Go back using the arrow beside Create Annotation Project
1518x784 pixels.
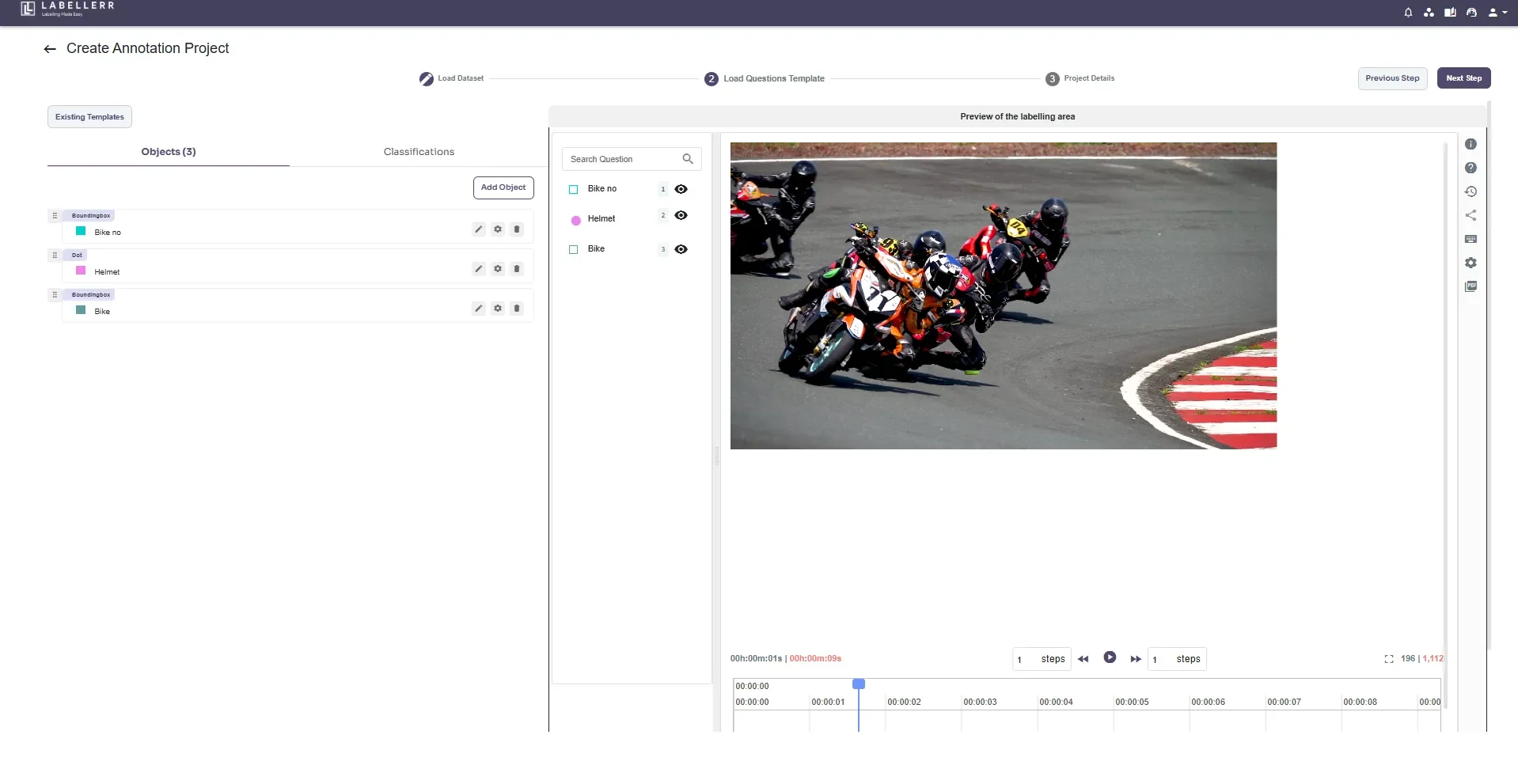pos(50,49)
